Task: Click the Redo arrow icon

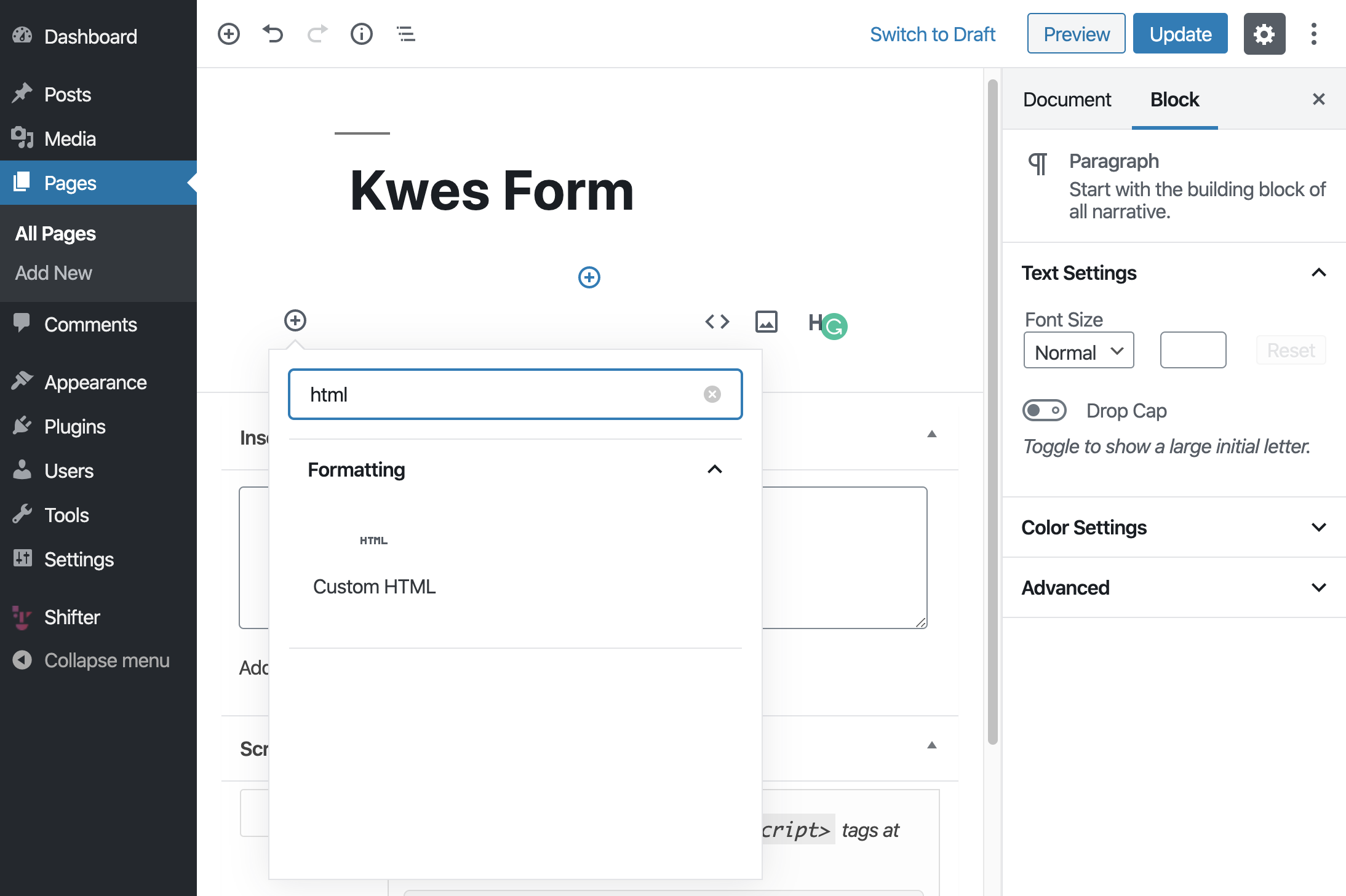Action: pyautogui.click(x=317, y=34)
